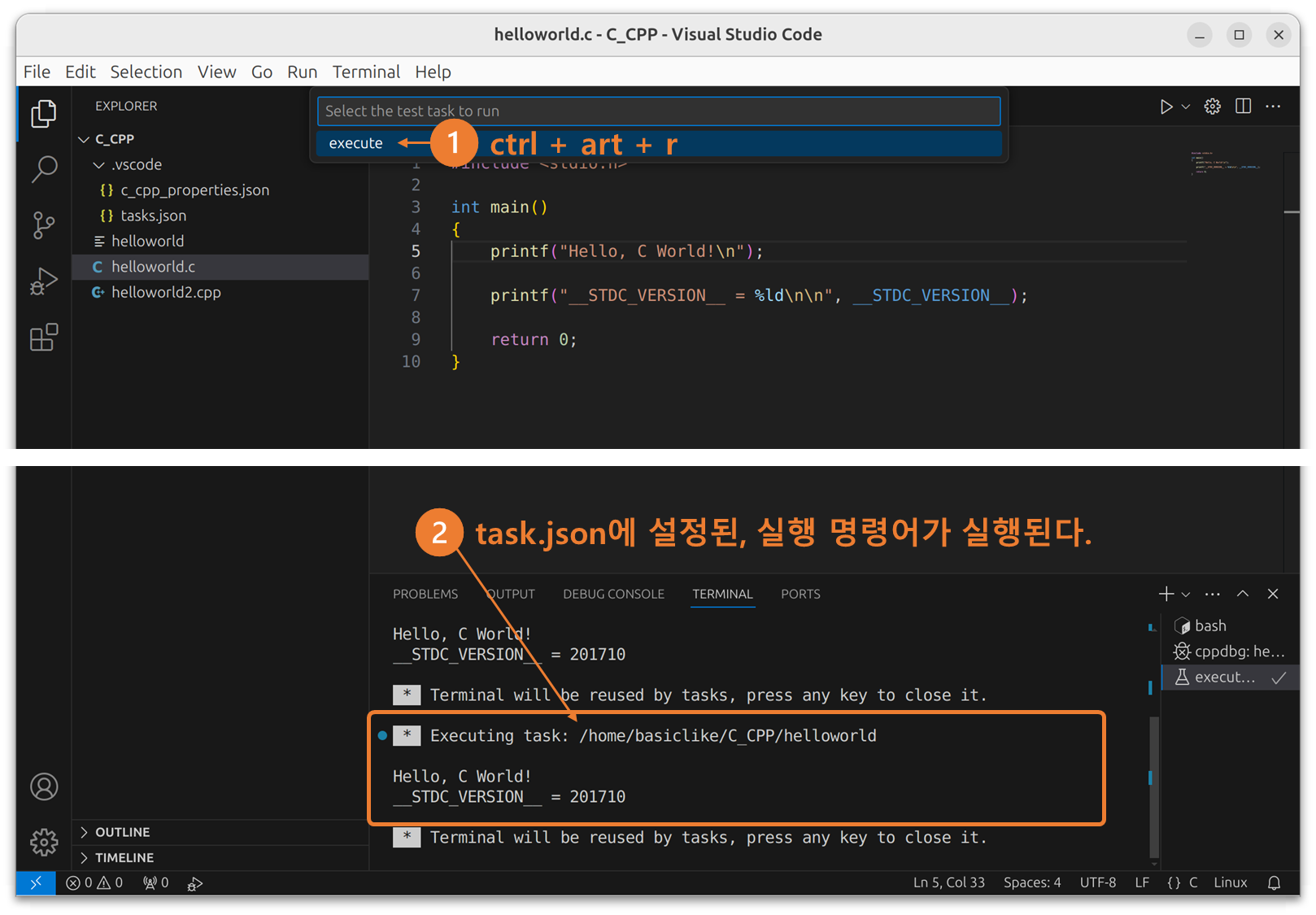Select the execute task terminal entry
This screenshot has width=1316, height=915.
pos(1229,677)
